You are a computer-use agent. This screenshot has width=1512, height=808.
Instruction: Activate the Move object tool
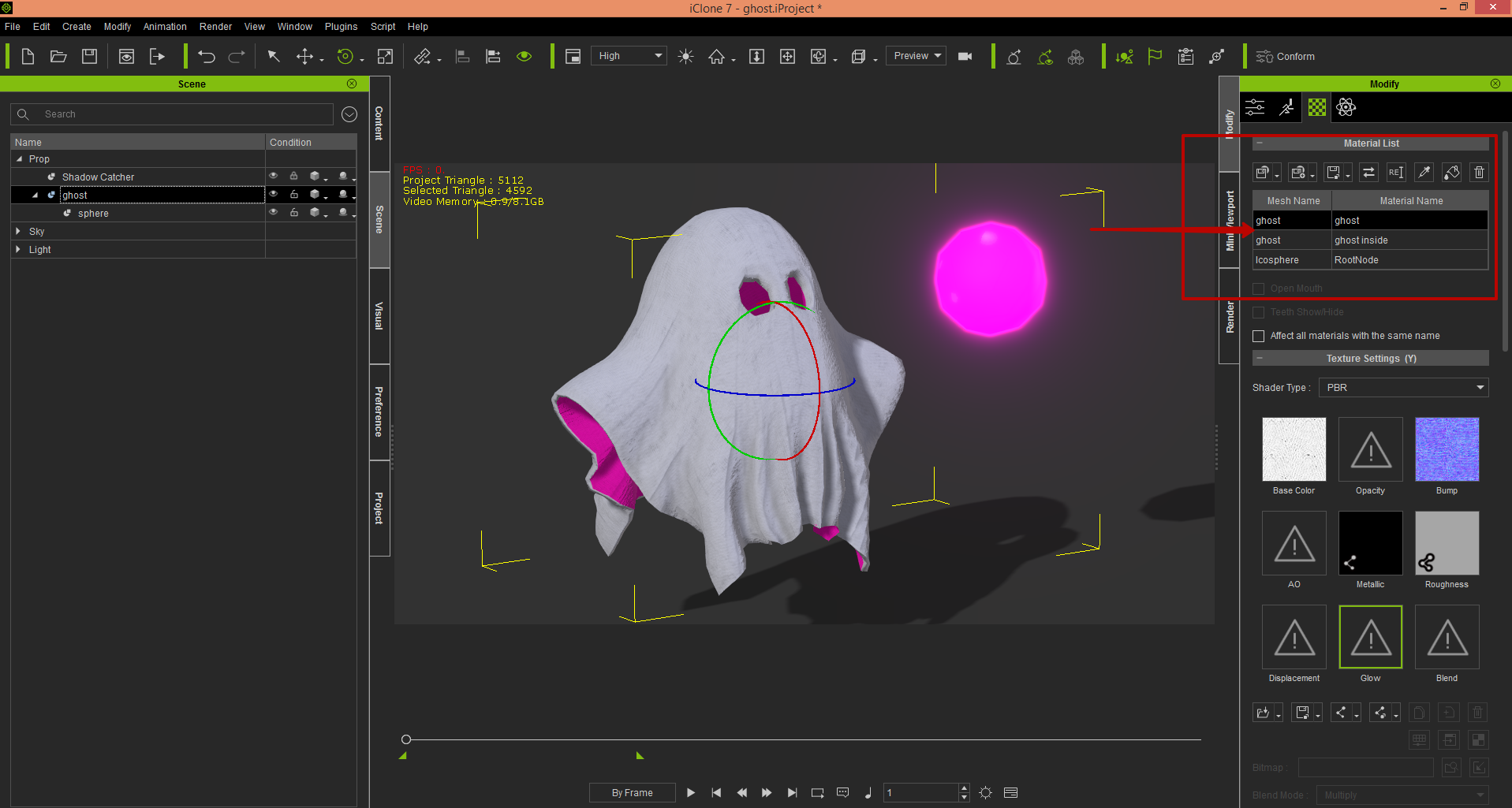[304, 56]
